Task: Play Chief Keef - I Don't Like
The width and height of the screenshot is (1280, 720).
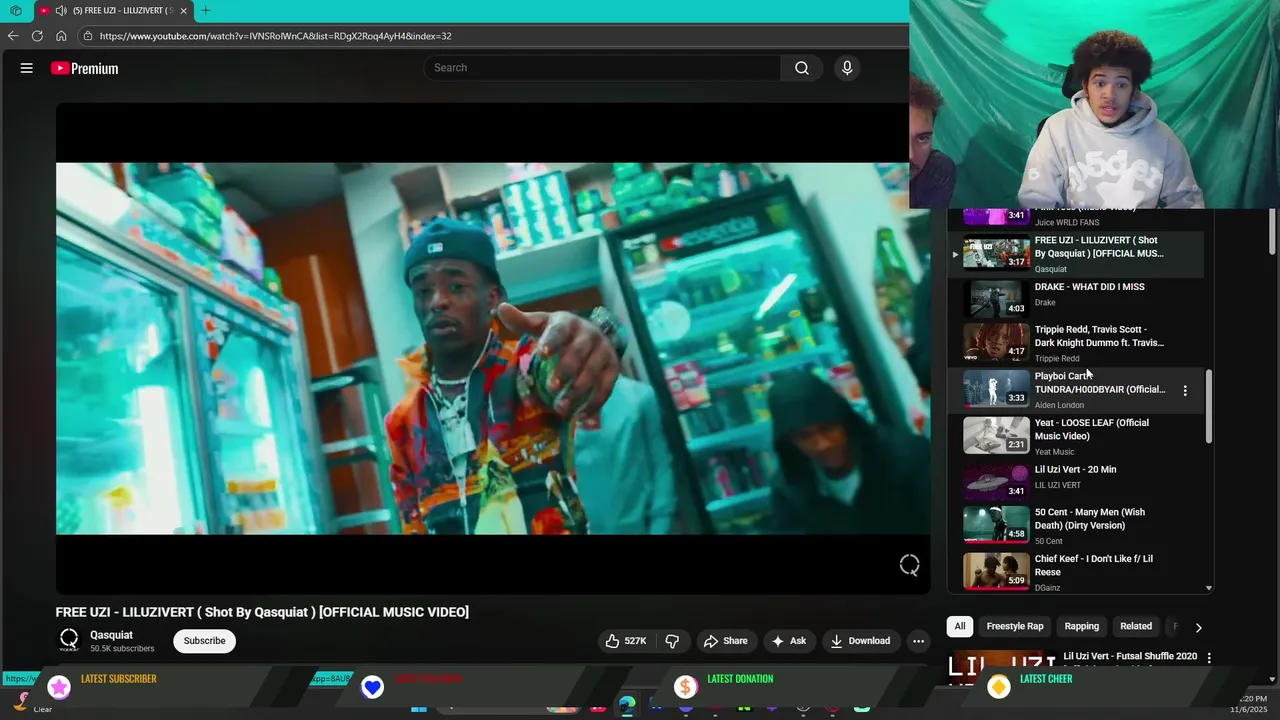Action: [1094, 565]
